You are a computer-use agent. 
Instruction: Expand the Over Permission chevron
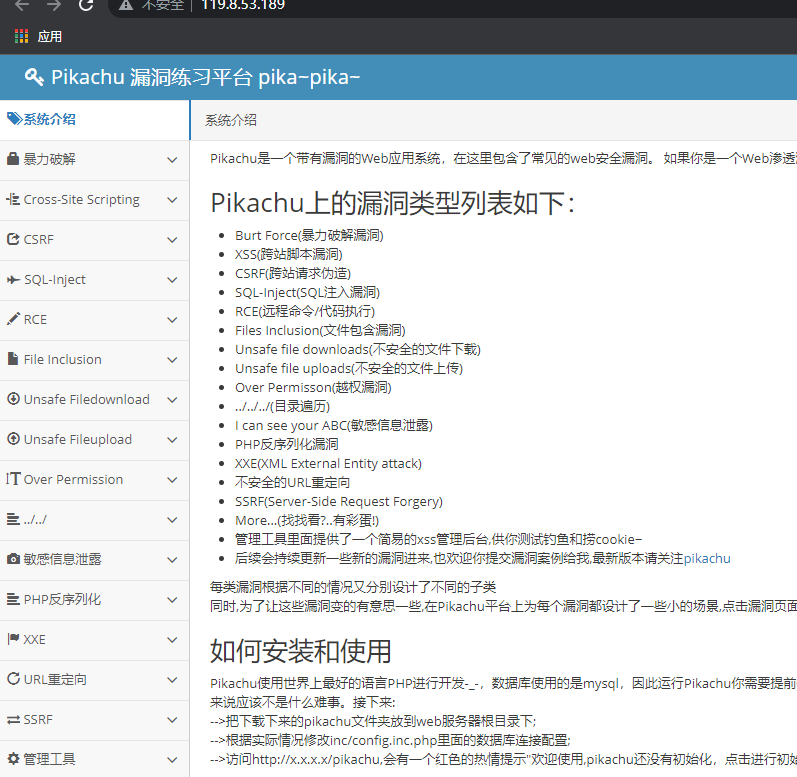(172, 480)
